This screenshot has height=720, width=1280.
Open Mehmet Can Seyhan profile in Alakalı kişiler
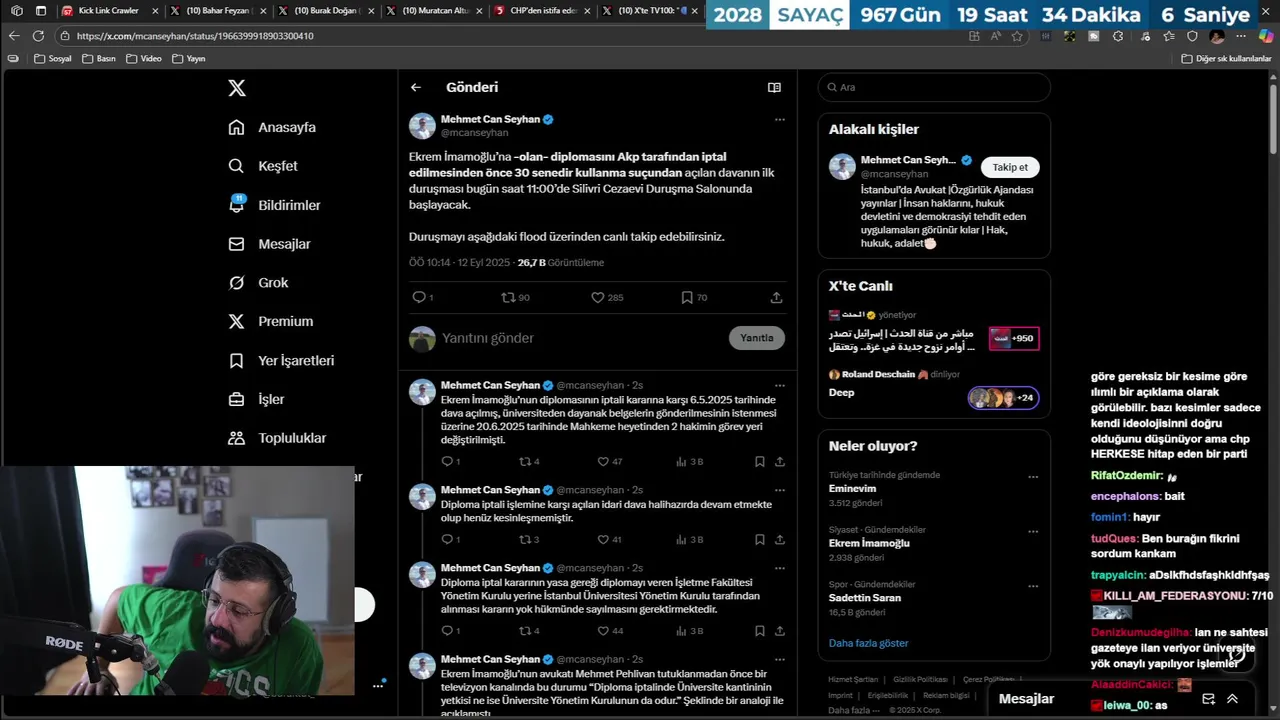coord(908,160)
